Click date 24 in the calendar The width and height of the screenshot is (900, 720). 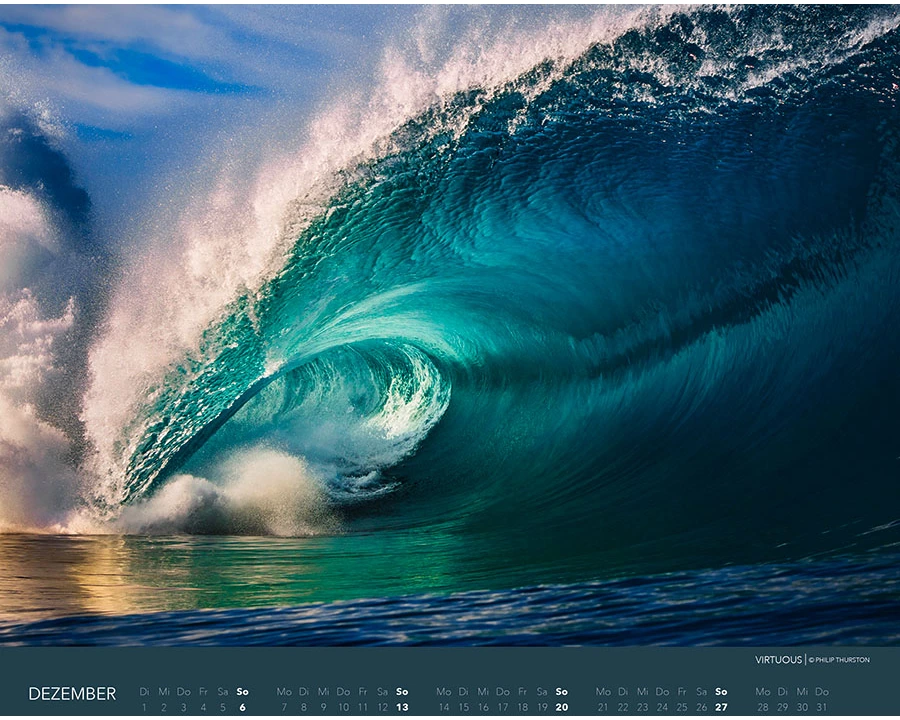[662, 707]
